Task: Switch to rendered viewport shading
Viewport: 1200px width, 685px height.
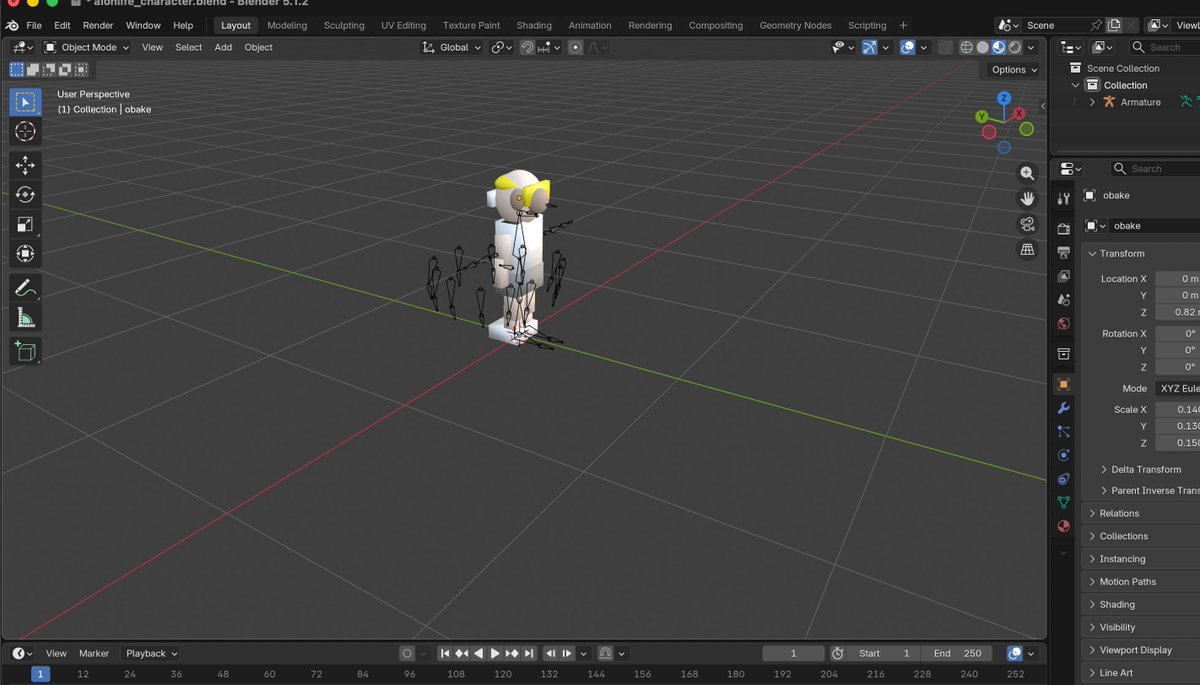Action: (1014, 47)
